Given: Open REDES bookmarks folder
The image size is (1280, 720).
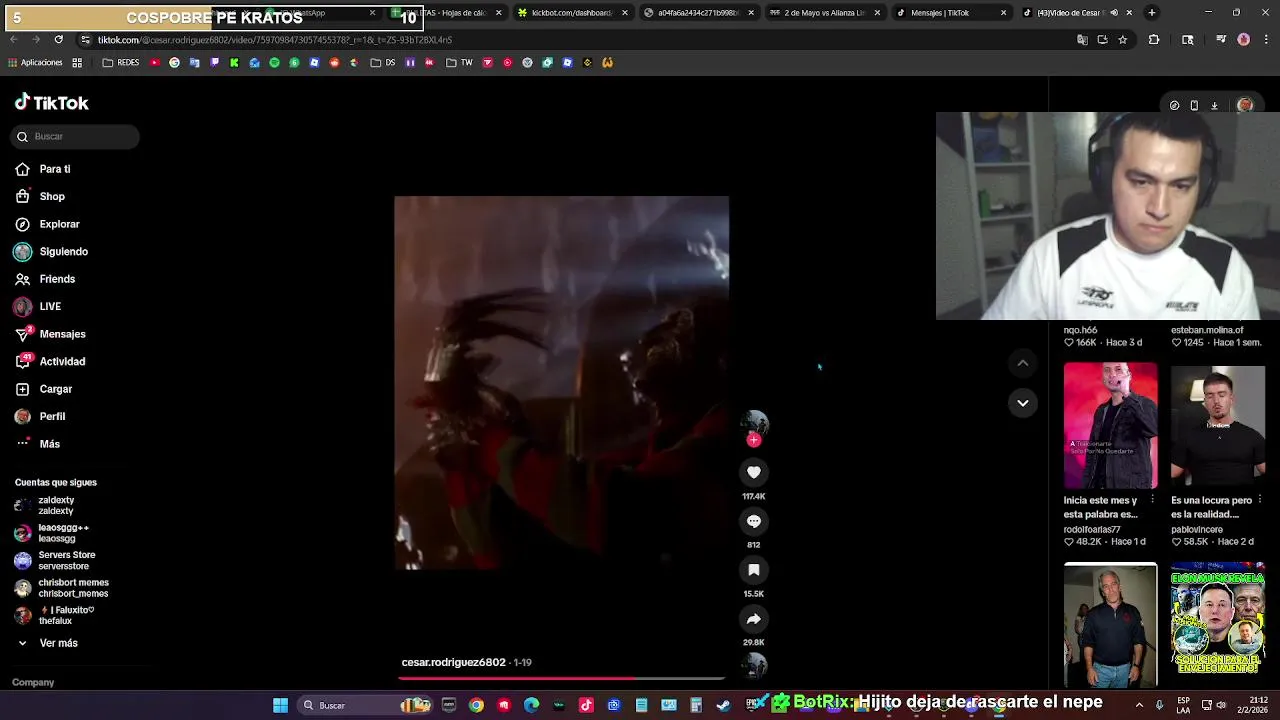Looking at the screenshot, I should click(121, 62).
